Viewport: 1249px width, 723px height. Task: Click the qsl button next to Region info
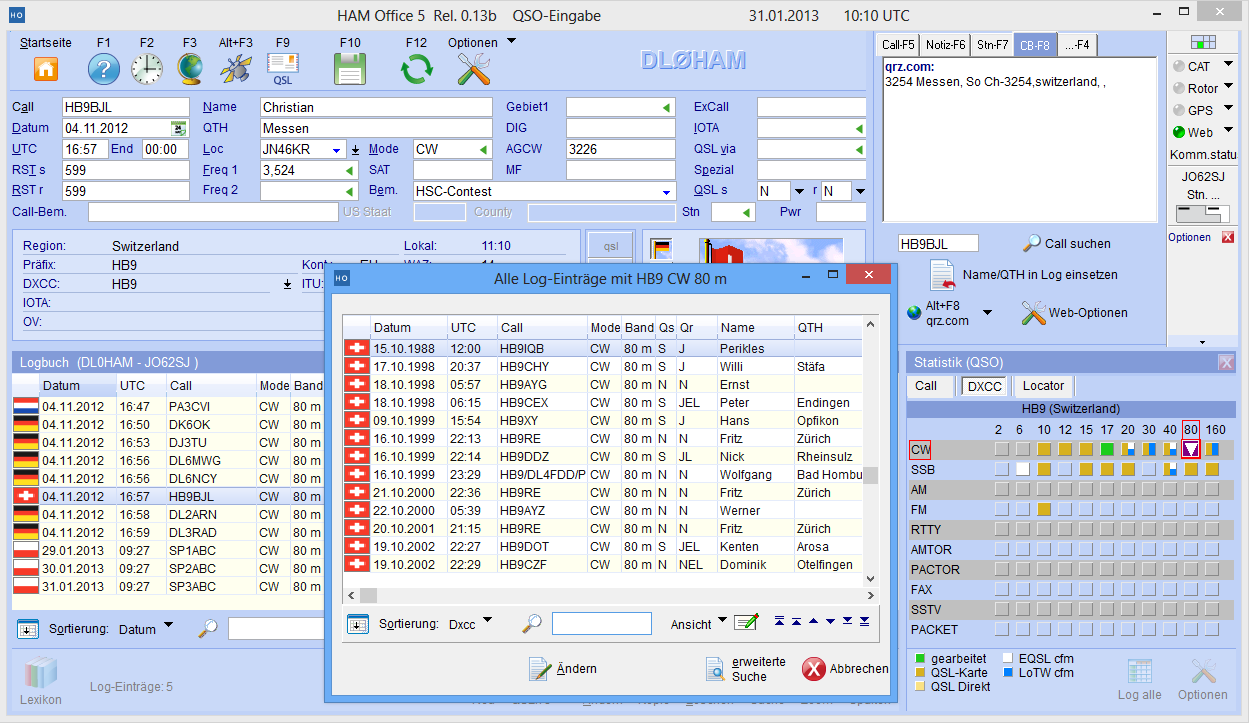[611, 244]
